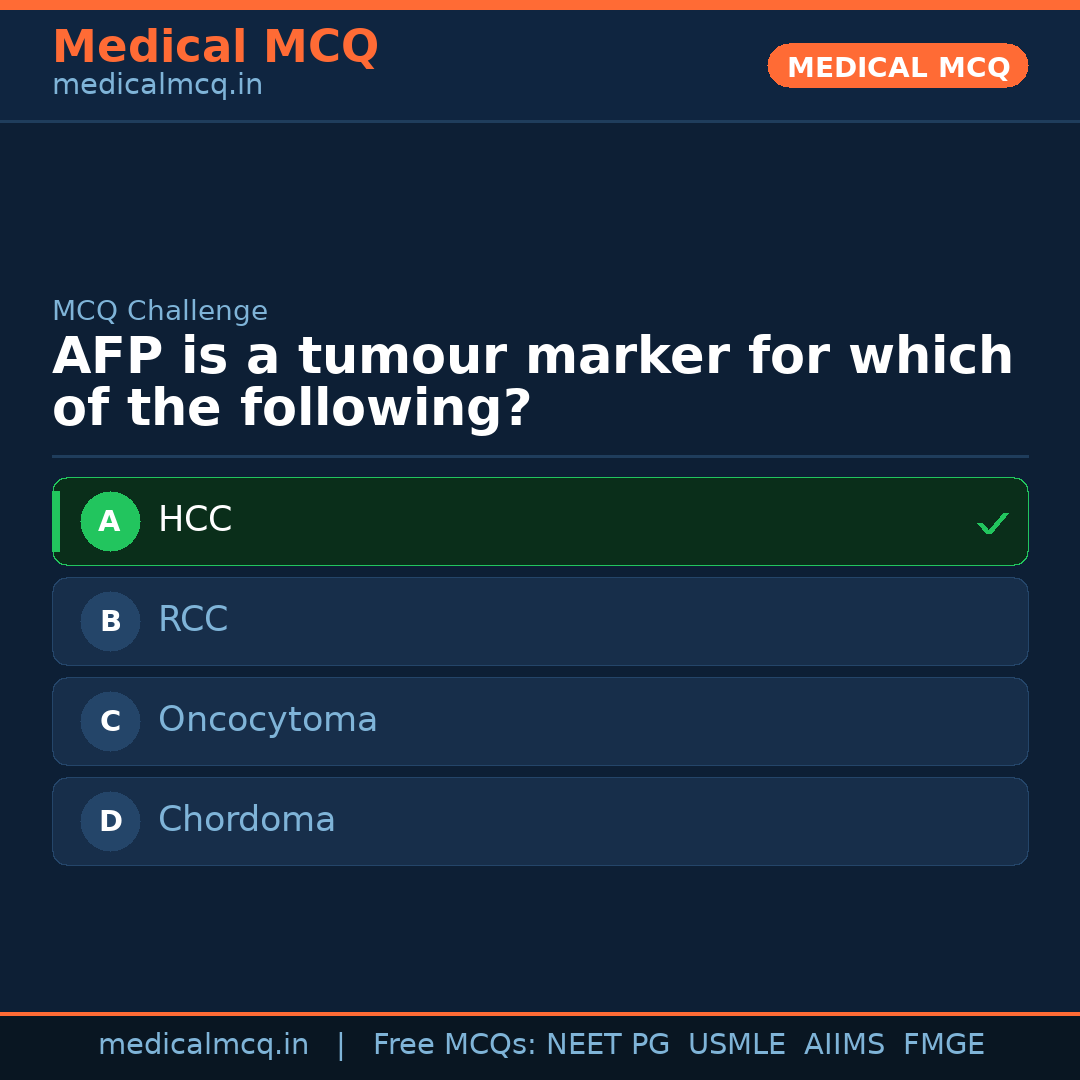Pick the Oncocytoma answer text
The width and height of the screenshot is (1080, 1080).
tap(267, 720)
